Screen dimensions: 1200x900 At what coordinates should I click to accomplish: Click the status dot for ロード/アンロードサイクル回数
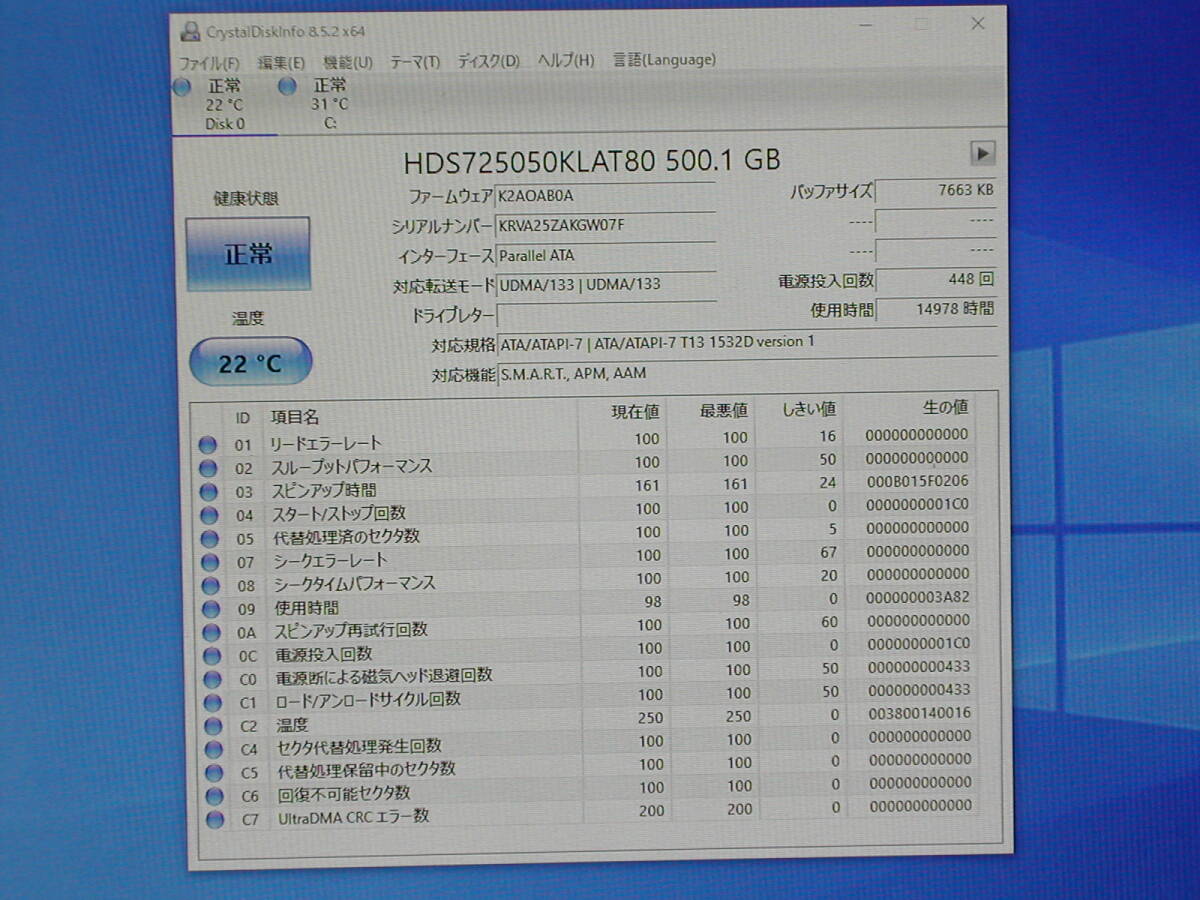212,702
